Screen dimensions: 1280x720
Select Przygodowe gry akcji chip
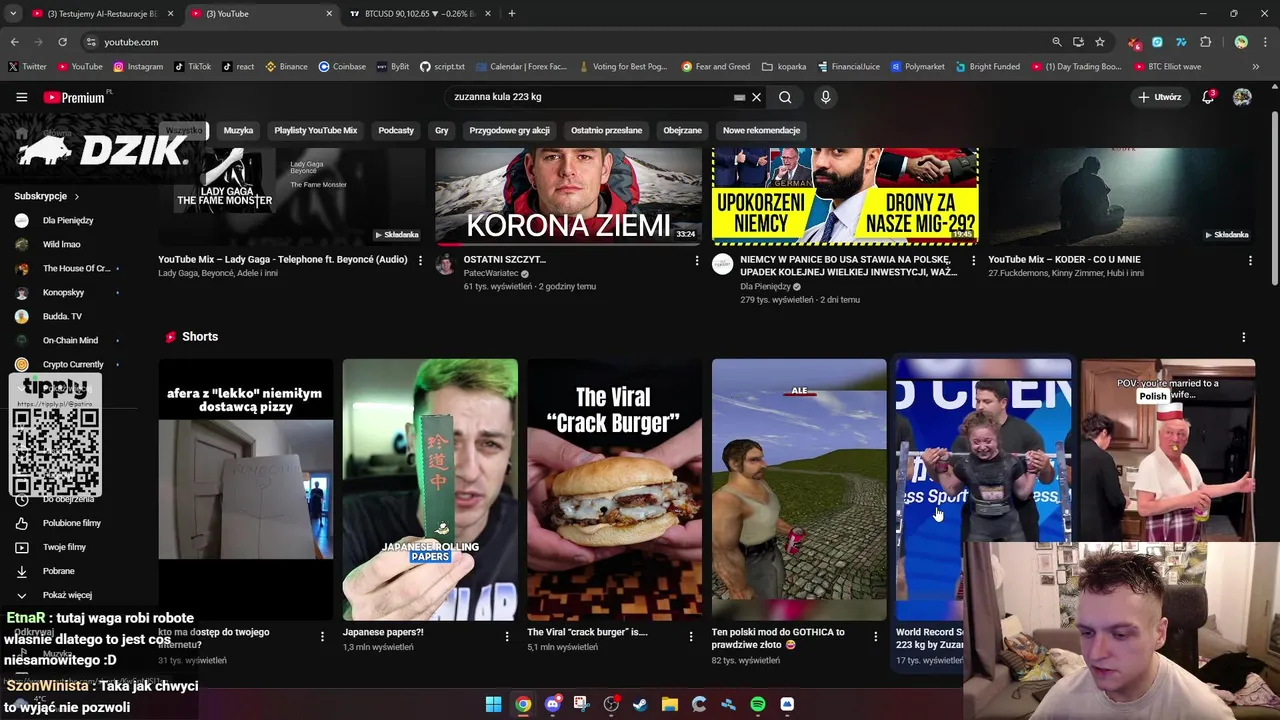(x=509, y=130)
